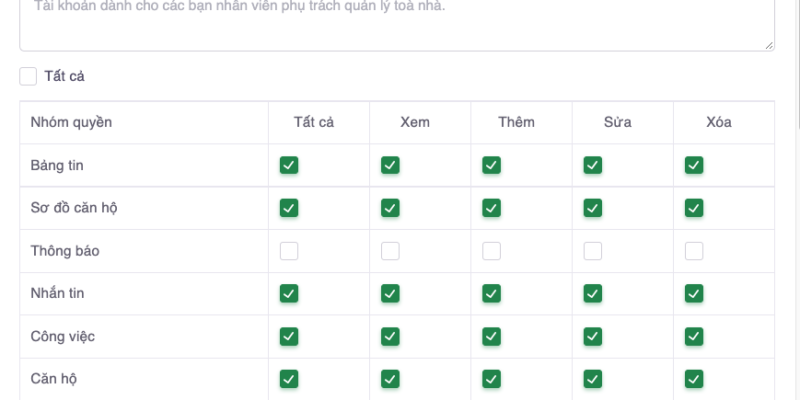Viewport: 800px width, 400px height.
Task: Uncheck "Thêm" permission for Sơ đồ căn hộ
Action: 491,208
